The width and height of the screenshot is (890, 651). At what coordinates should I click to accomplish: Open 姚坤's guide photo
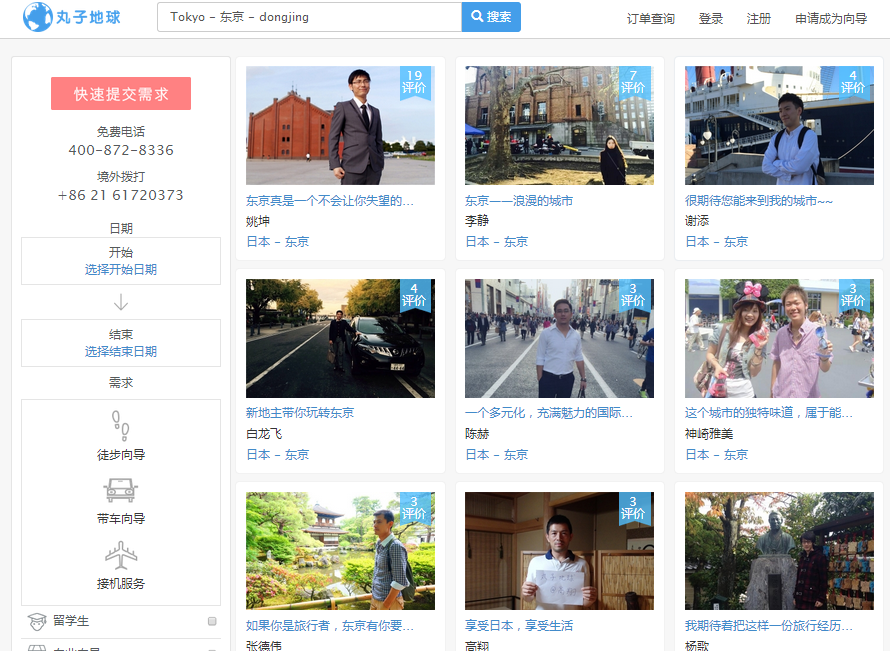[x=340, y=125]
